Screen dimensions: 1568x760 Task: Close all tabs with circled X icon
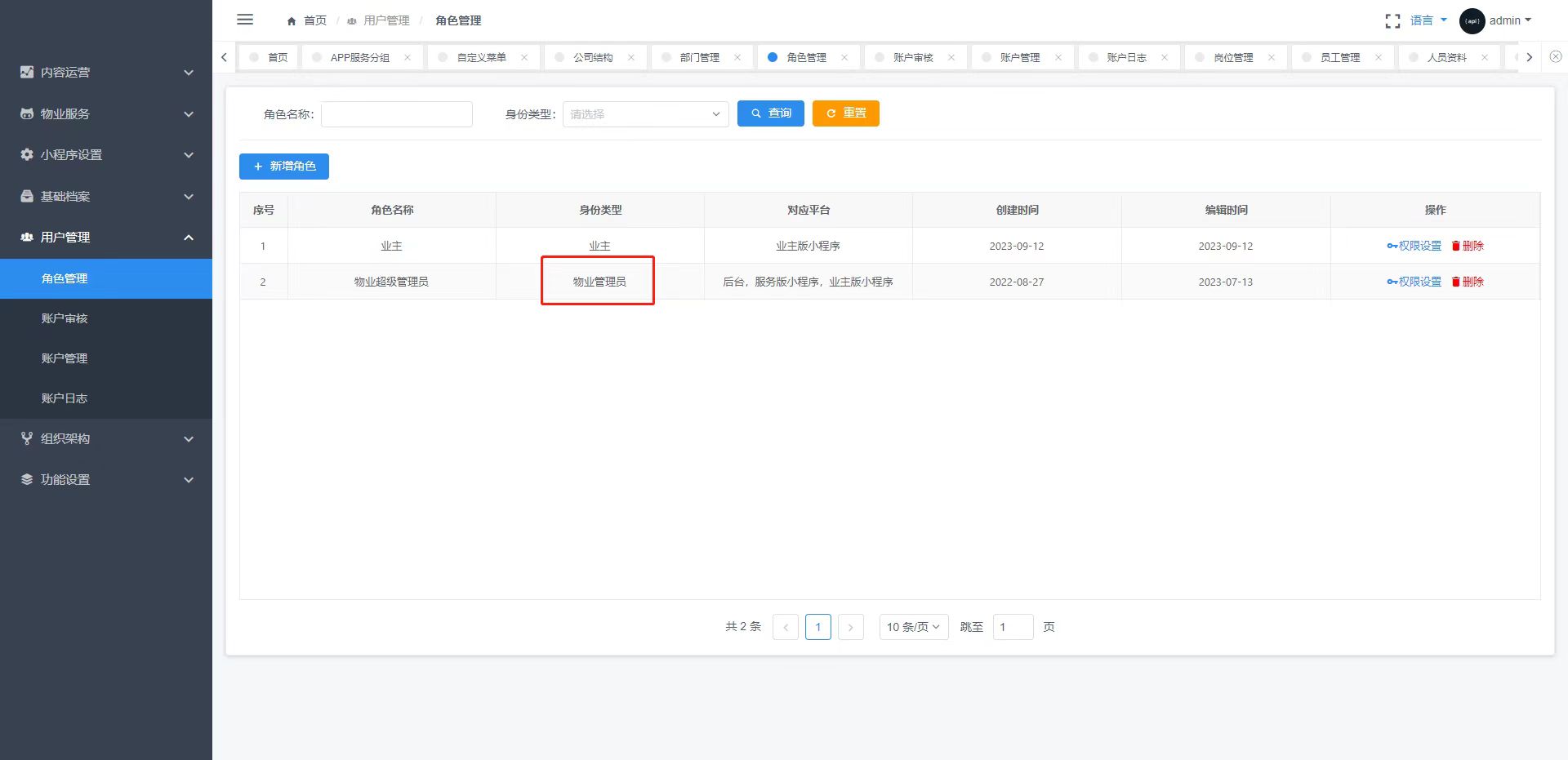point(1556,56)
